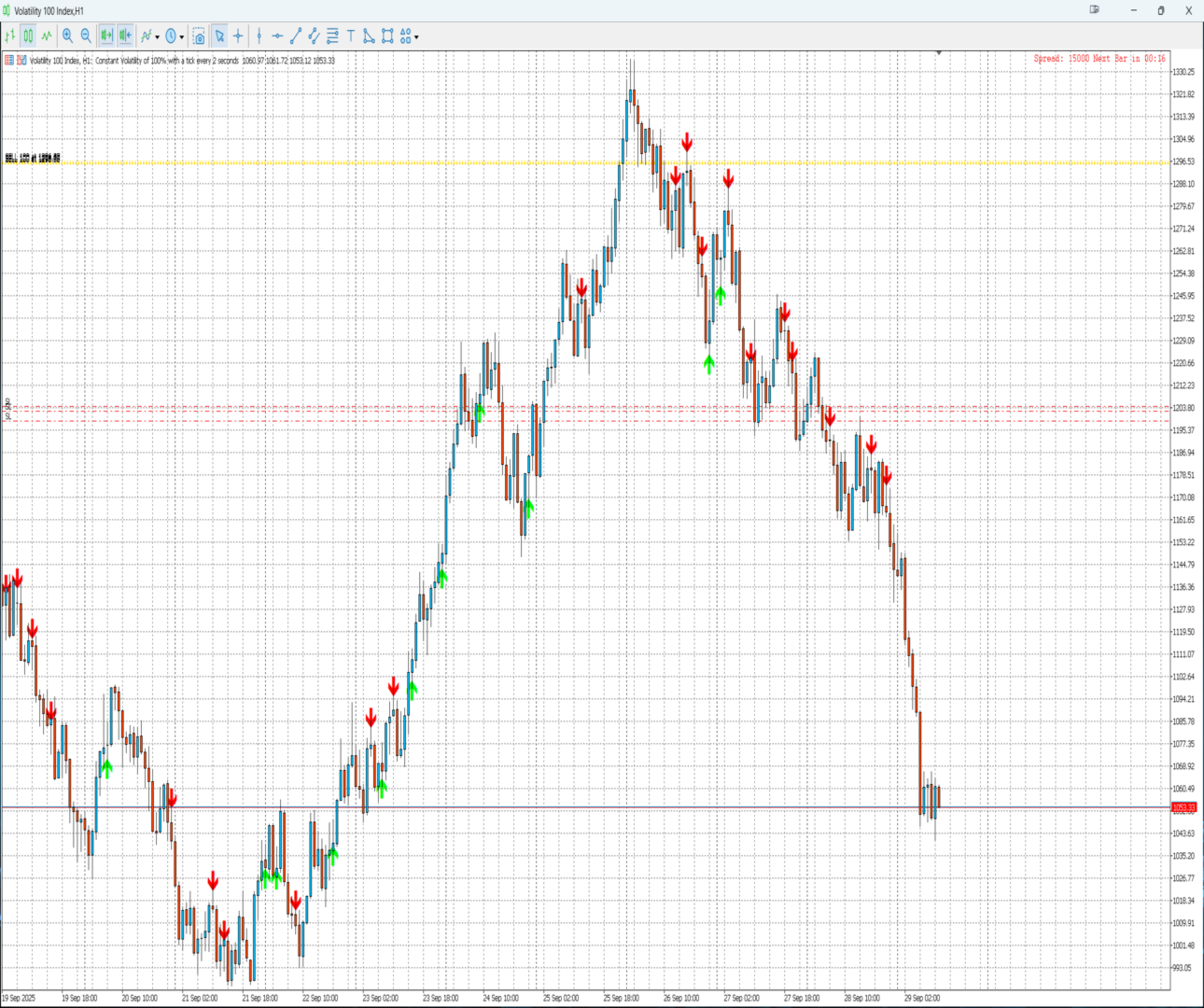Take a chart screenshot with camera icon
The image size is (1204, 1008).
click(199, 36)
